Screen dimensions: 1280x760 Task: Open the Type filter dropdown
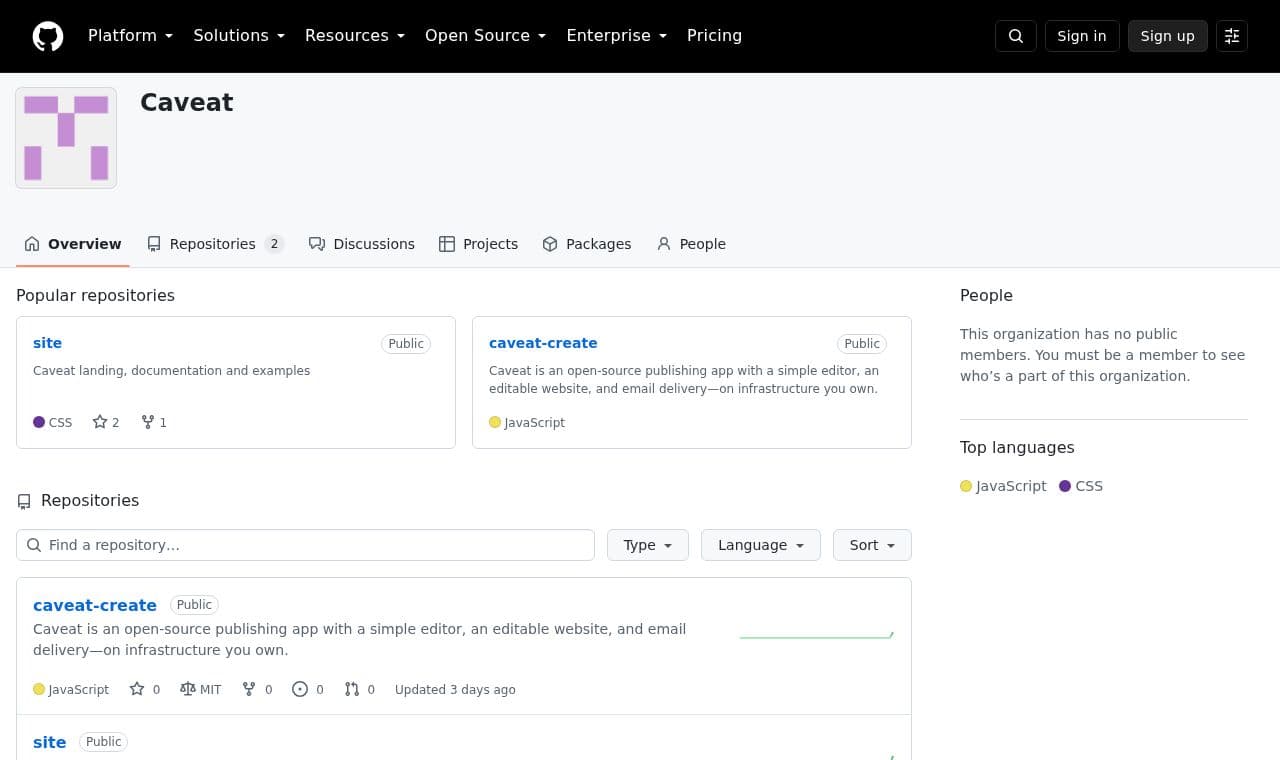coord(648,545)
